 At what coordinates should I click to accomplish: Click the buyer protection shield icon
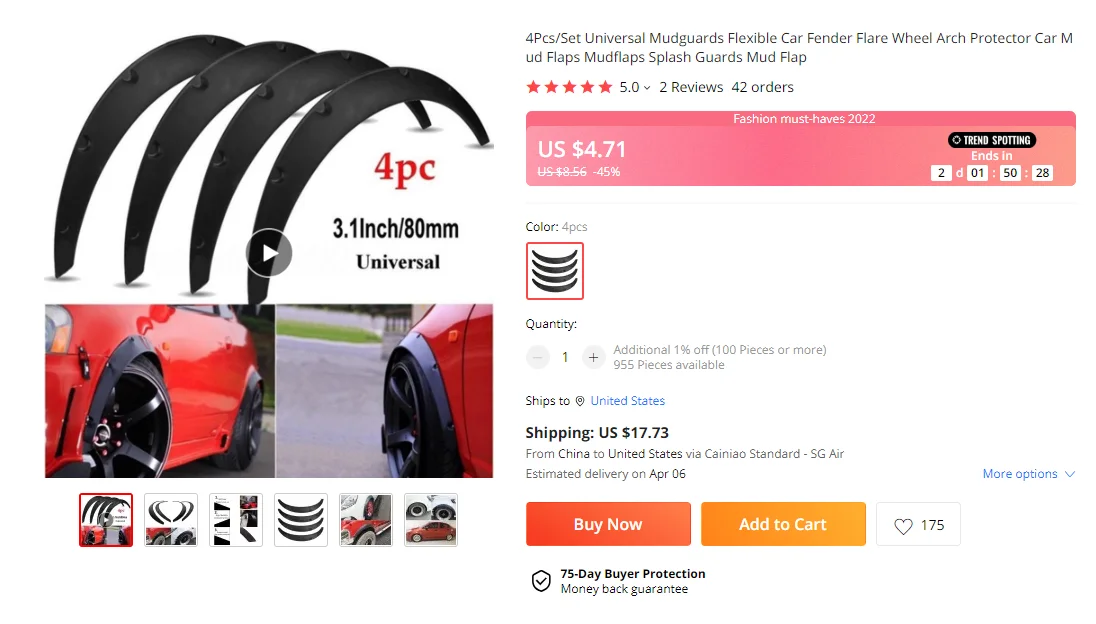(x=541, y=581)
